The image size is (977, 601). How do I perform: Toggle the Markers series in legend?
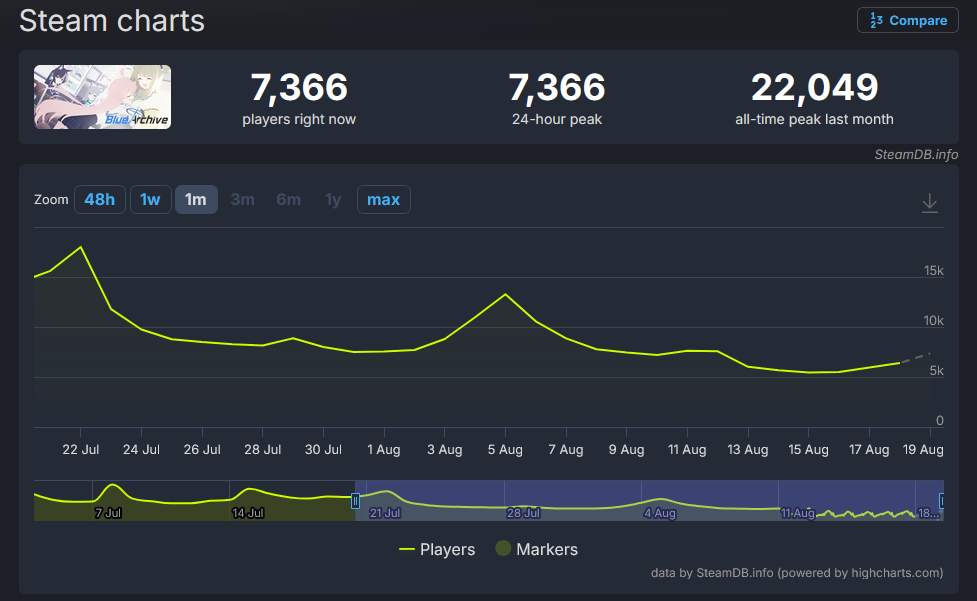coord(536,549)
